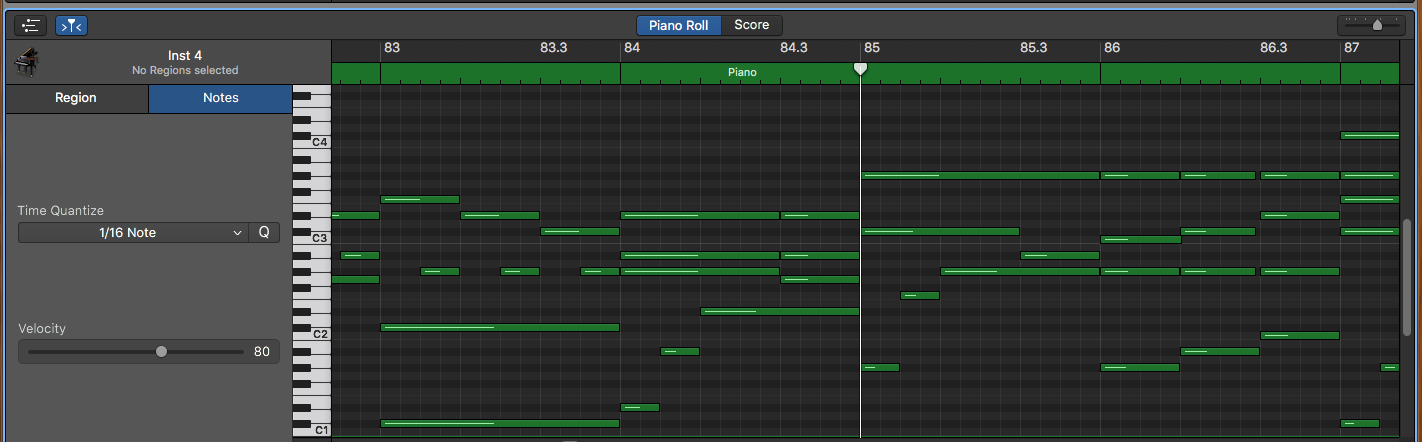The height and width of the screenshot is (442, 1422).
Task: Switch to the Score view
Action: pyautogui.click(x=752, y=25)
